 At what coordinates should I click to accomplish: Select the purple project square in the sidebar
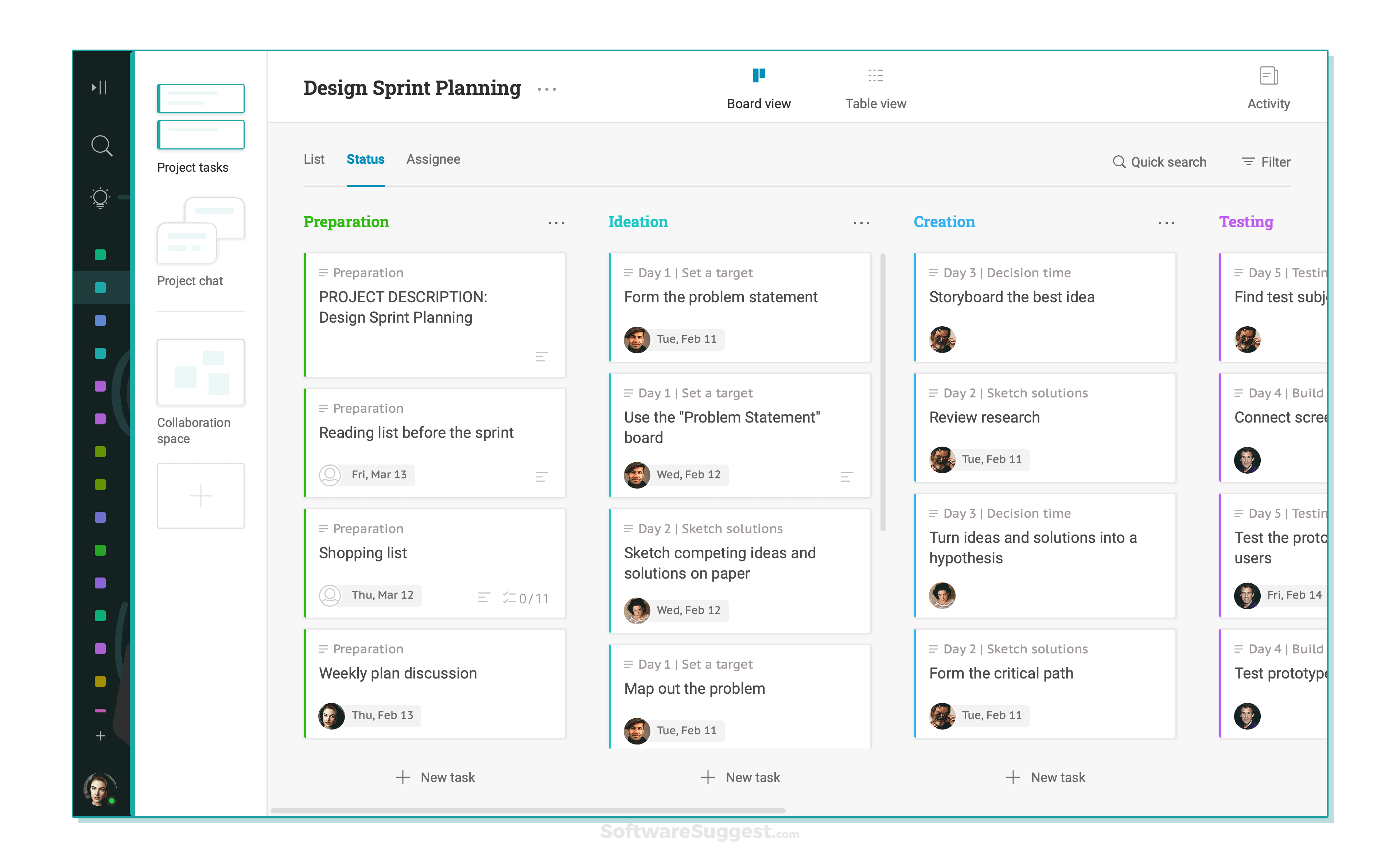[x=100, y=386]
